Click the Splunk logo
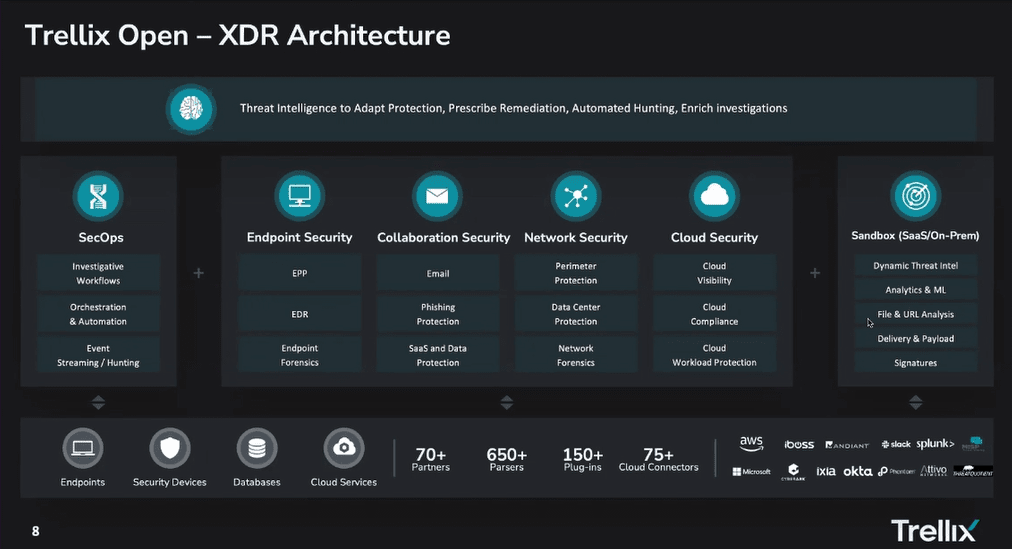Viewport: 1012px width, 549px height. [935, 444]
